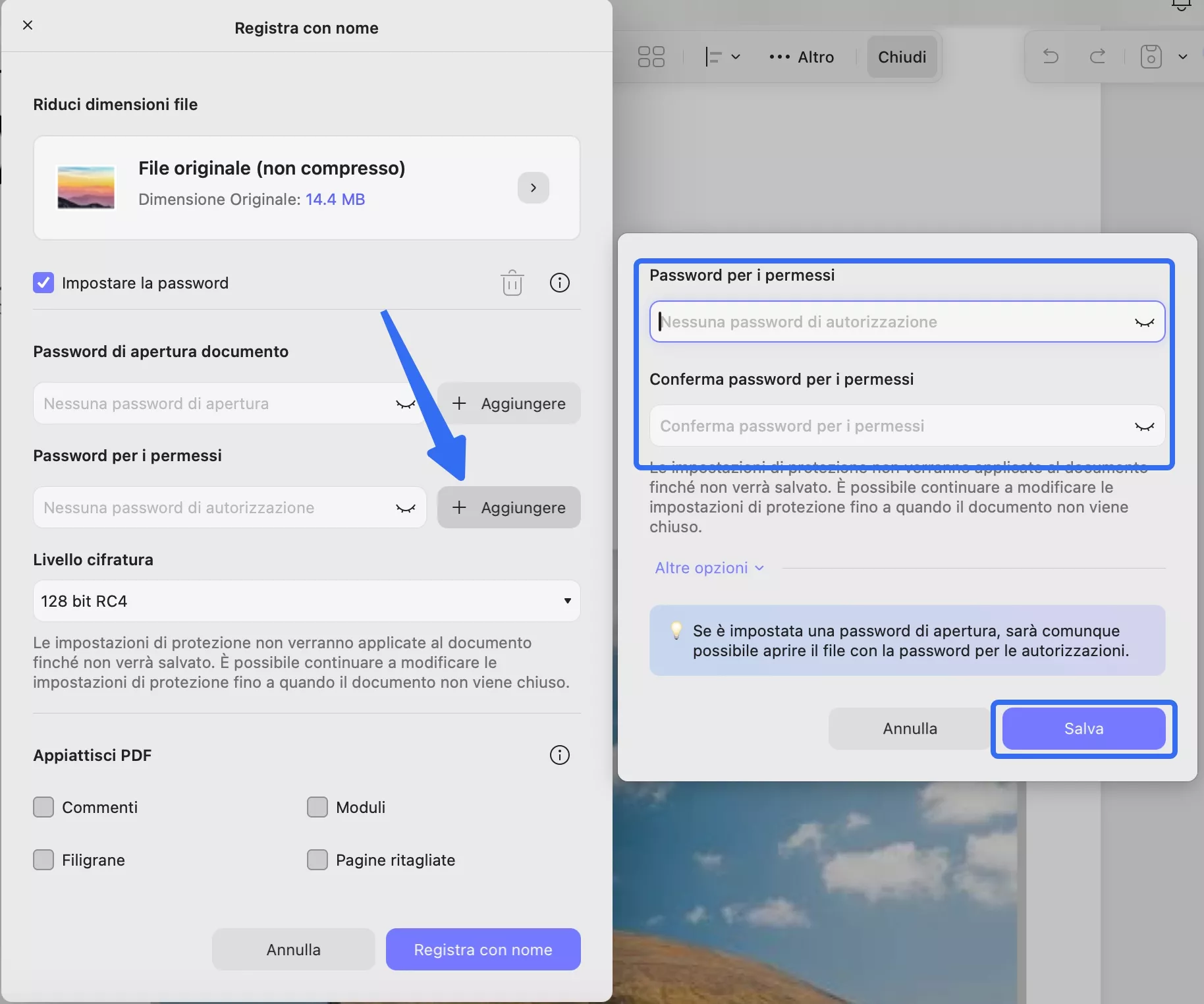Viewport: 1204px width, 1004px height.
Task: Open the page grid view icon
Action: point(651,57)
